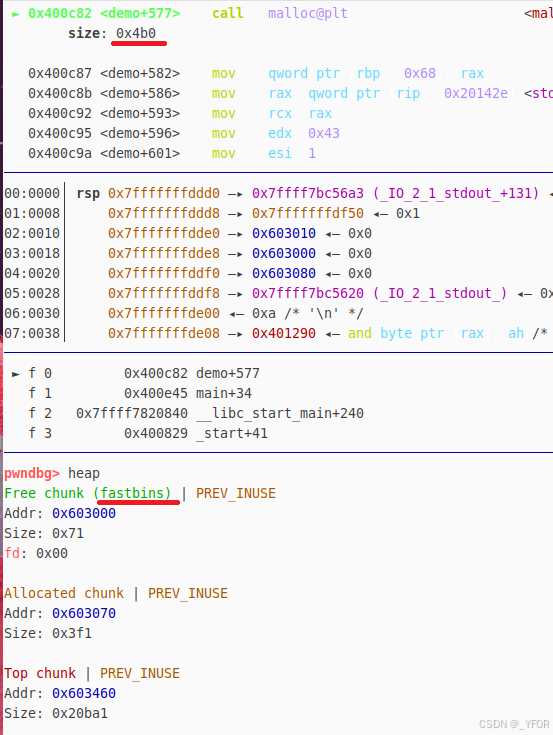Viewport: 553px width, 735px height.
Task: Click rbp offset 0x68 operand
Action: click(x=419, y=73)
